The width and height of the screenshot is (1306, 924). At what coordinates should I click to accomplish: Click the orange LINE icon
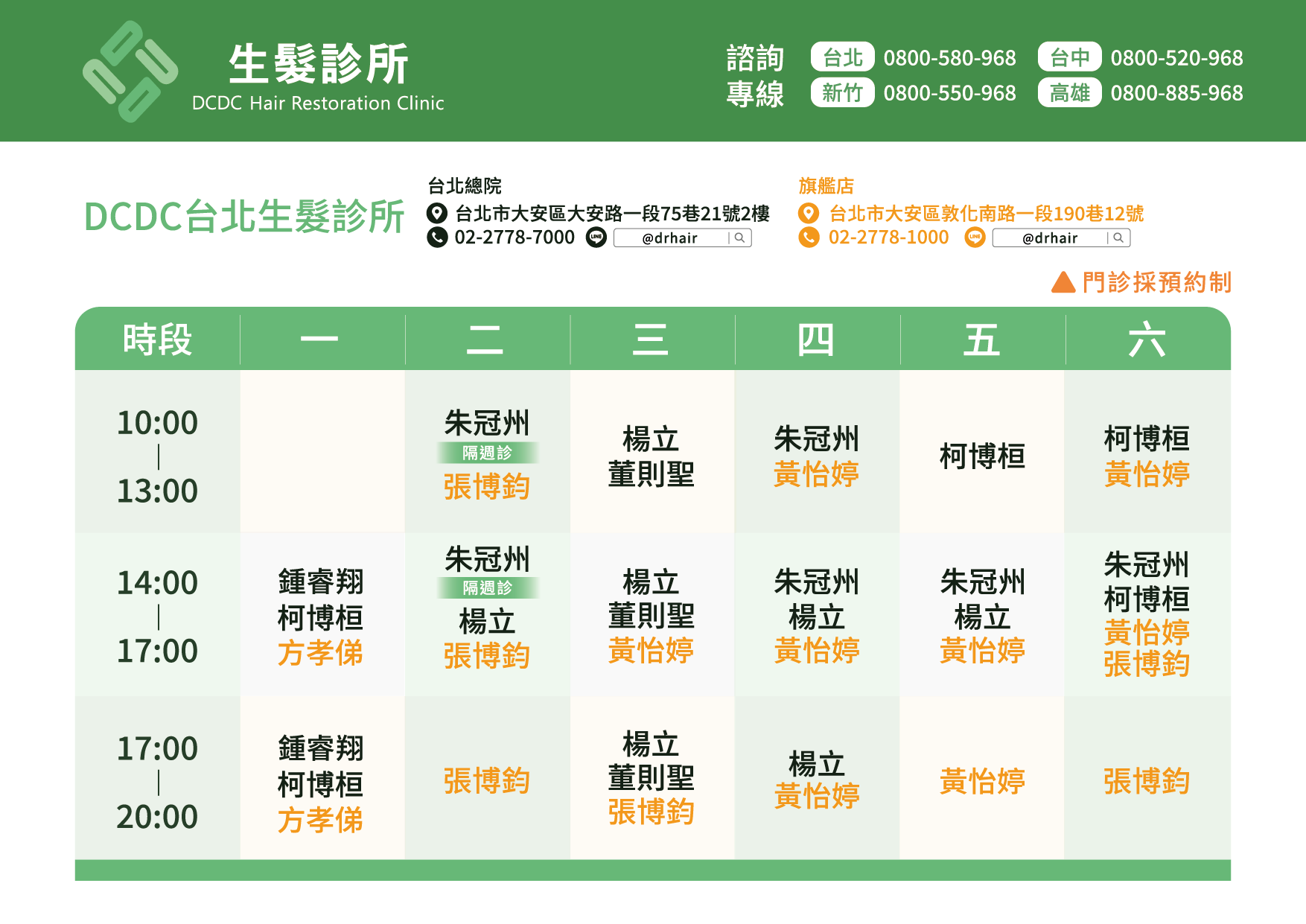pyautogui.click(x=975, y=238)
